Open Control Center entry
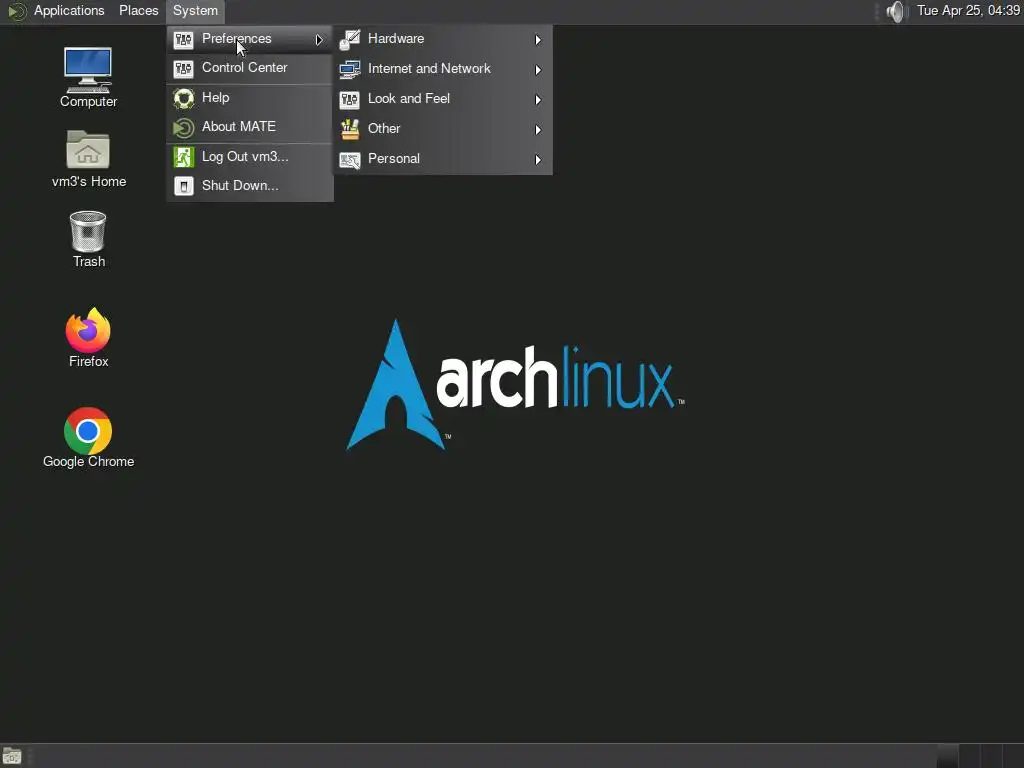Viewport: 1024px width, 768px height. coord(249,68)
